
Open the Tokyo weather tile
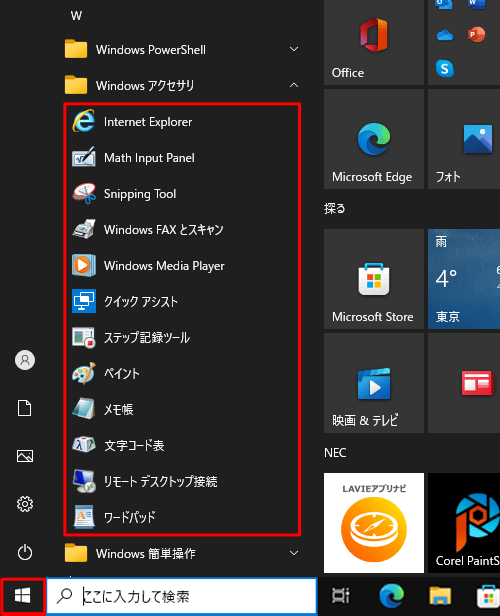464,279
